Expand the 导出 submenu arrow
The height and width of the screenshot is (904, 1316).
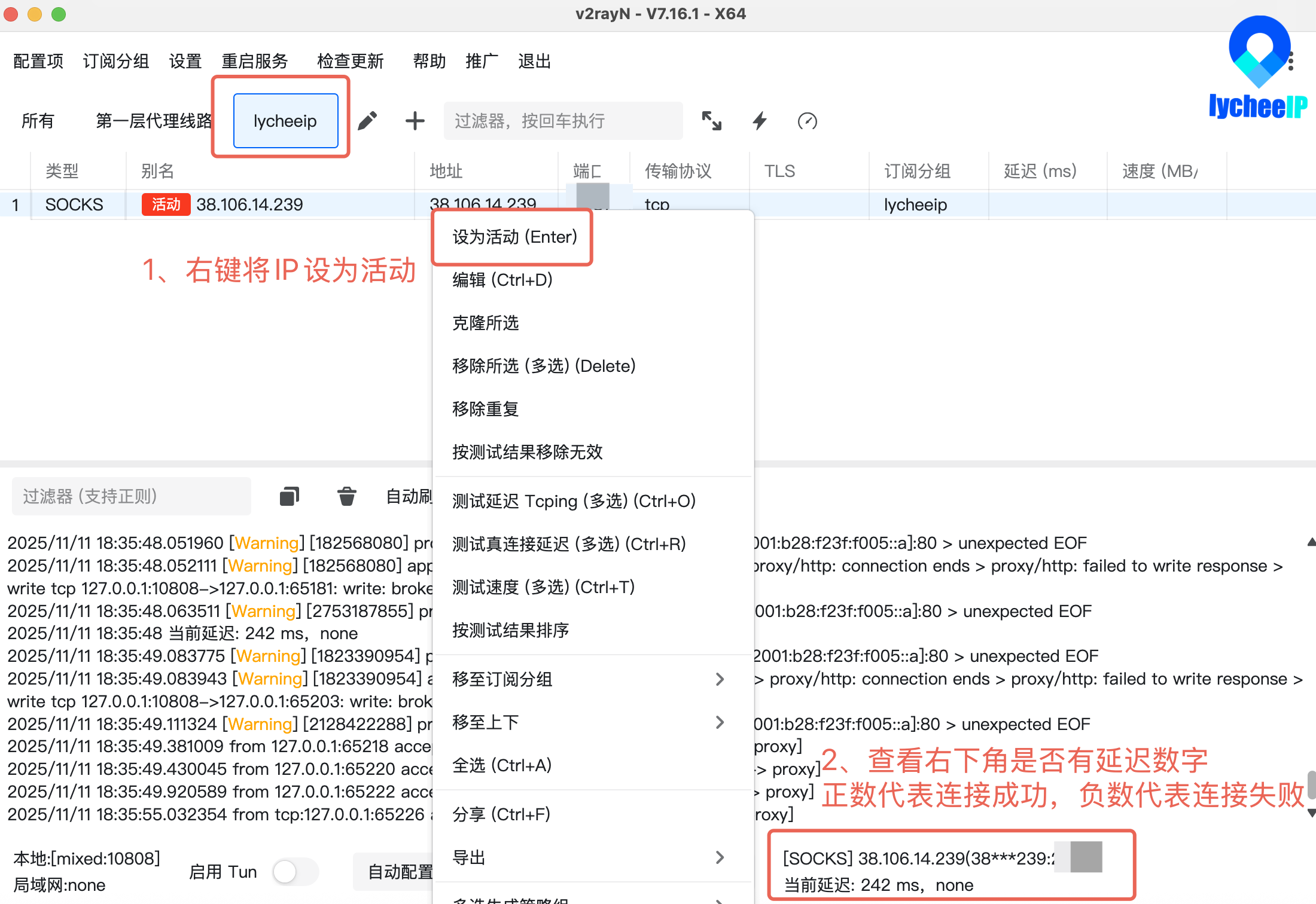[x=720, y=857]
